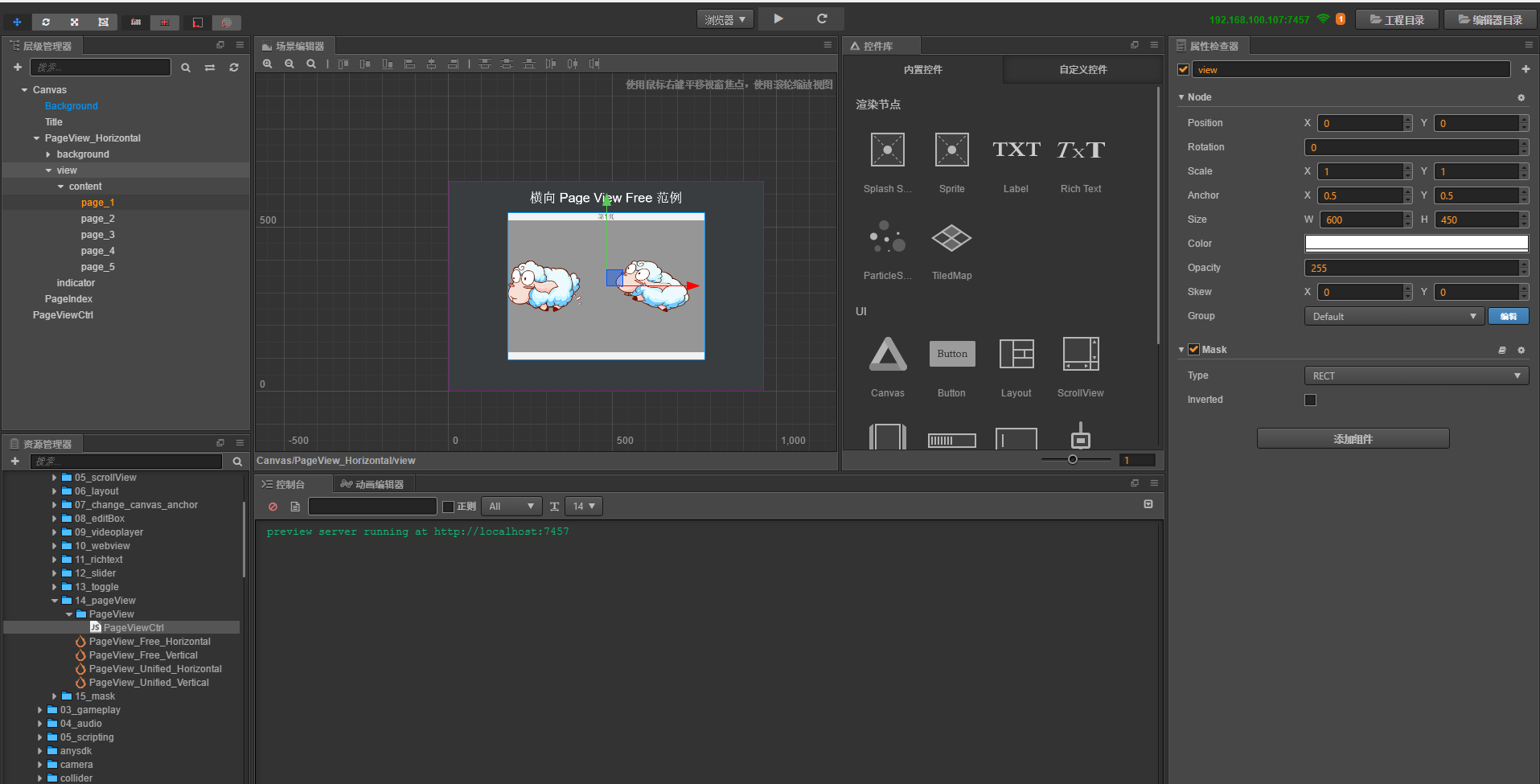Click the zoom in icon in scene editor
Viewport: 1540px width, 784px height.
[x=268, y=64]
